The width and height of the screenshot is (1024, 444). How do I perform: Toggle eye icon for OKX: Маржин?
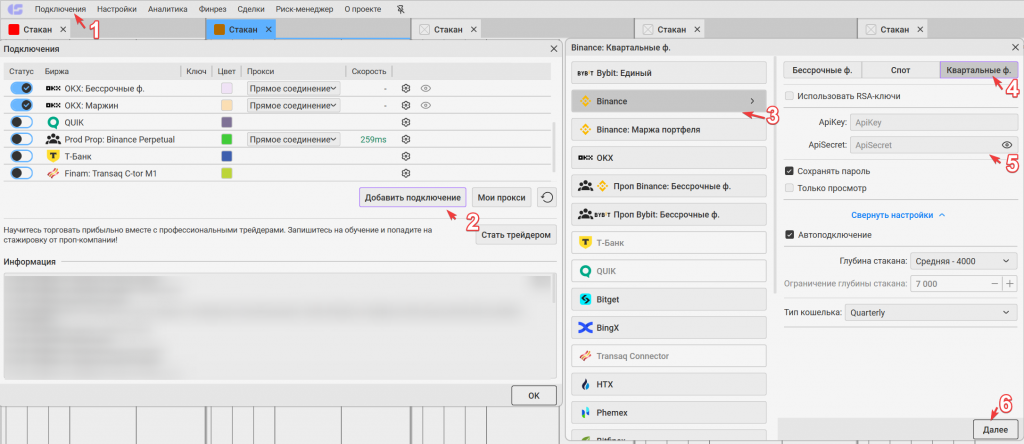pyautogui.click(x=425, y=105)
